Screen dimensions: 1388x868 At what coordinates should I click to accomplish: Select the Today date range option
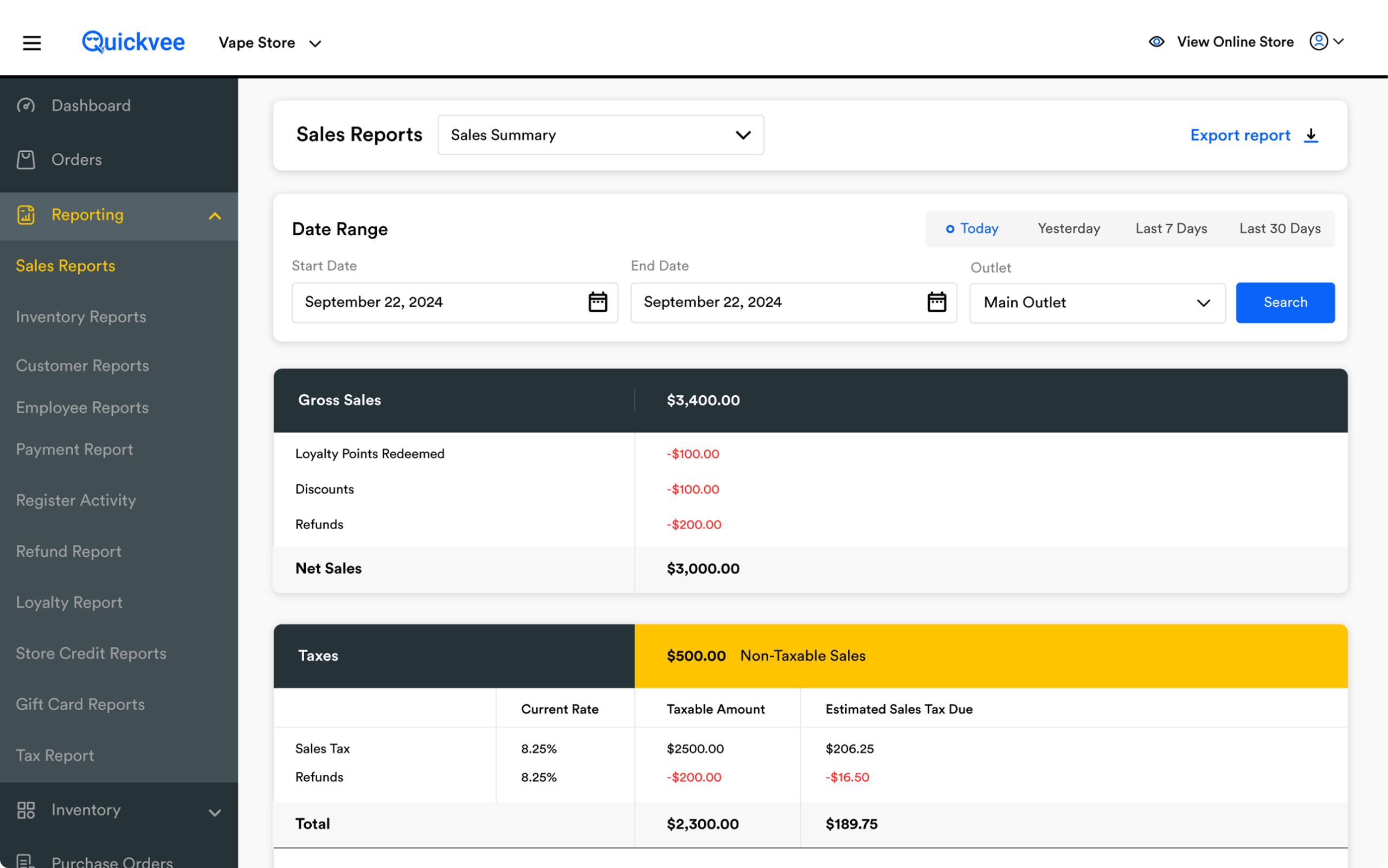click(x=972, y=228)
